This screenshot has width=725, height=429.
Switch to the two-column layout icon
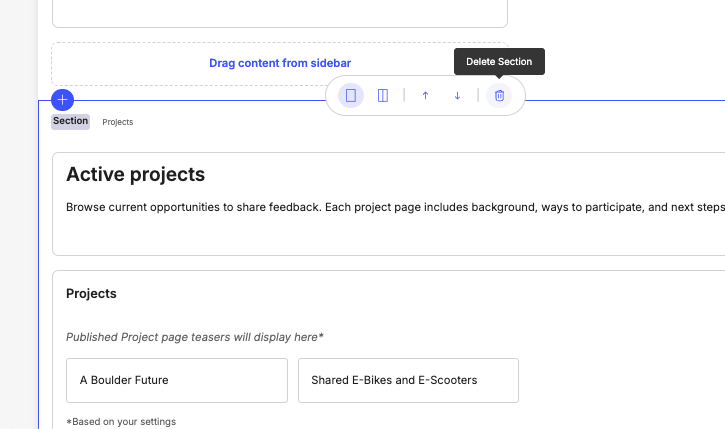(x=382, y=96)
